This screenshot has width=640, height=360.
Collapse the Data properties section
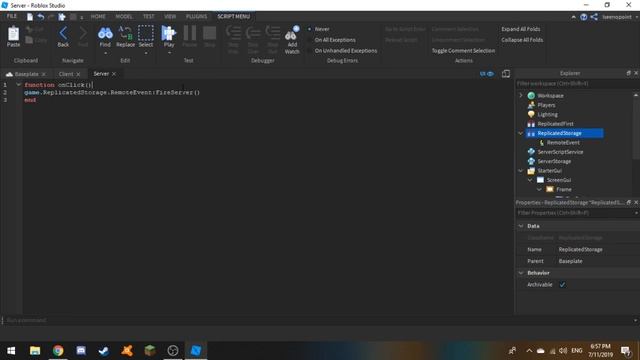tap(521, 226)
